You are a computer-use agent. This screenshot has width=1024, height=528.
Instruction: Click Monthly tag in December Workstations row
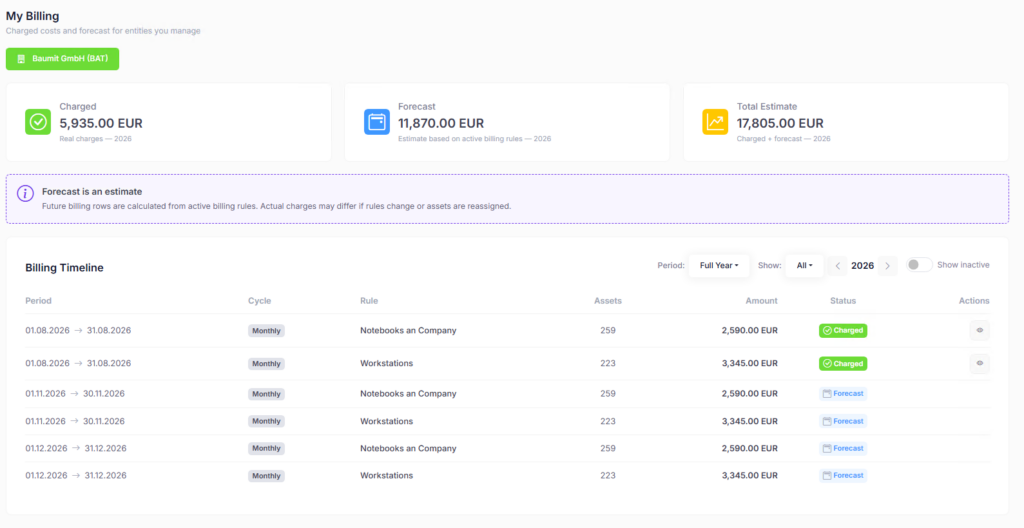[x=266, y=476]
